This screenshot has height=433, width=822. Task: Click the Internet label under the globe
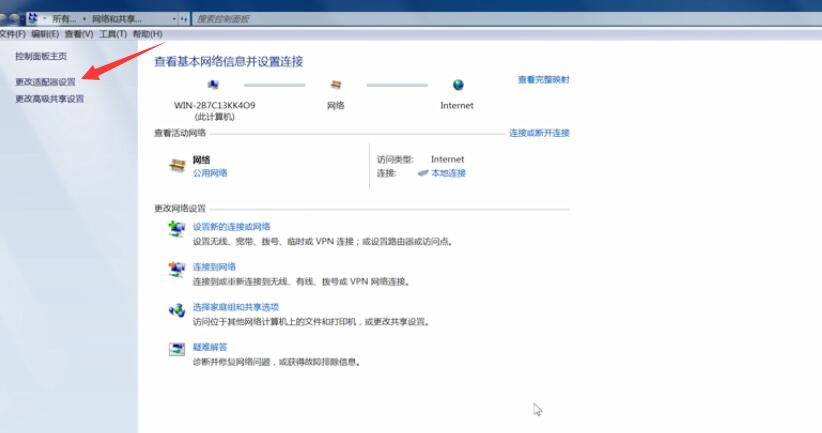pyautogui.click(x=457, y=105)
